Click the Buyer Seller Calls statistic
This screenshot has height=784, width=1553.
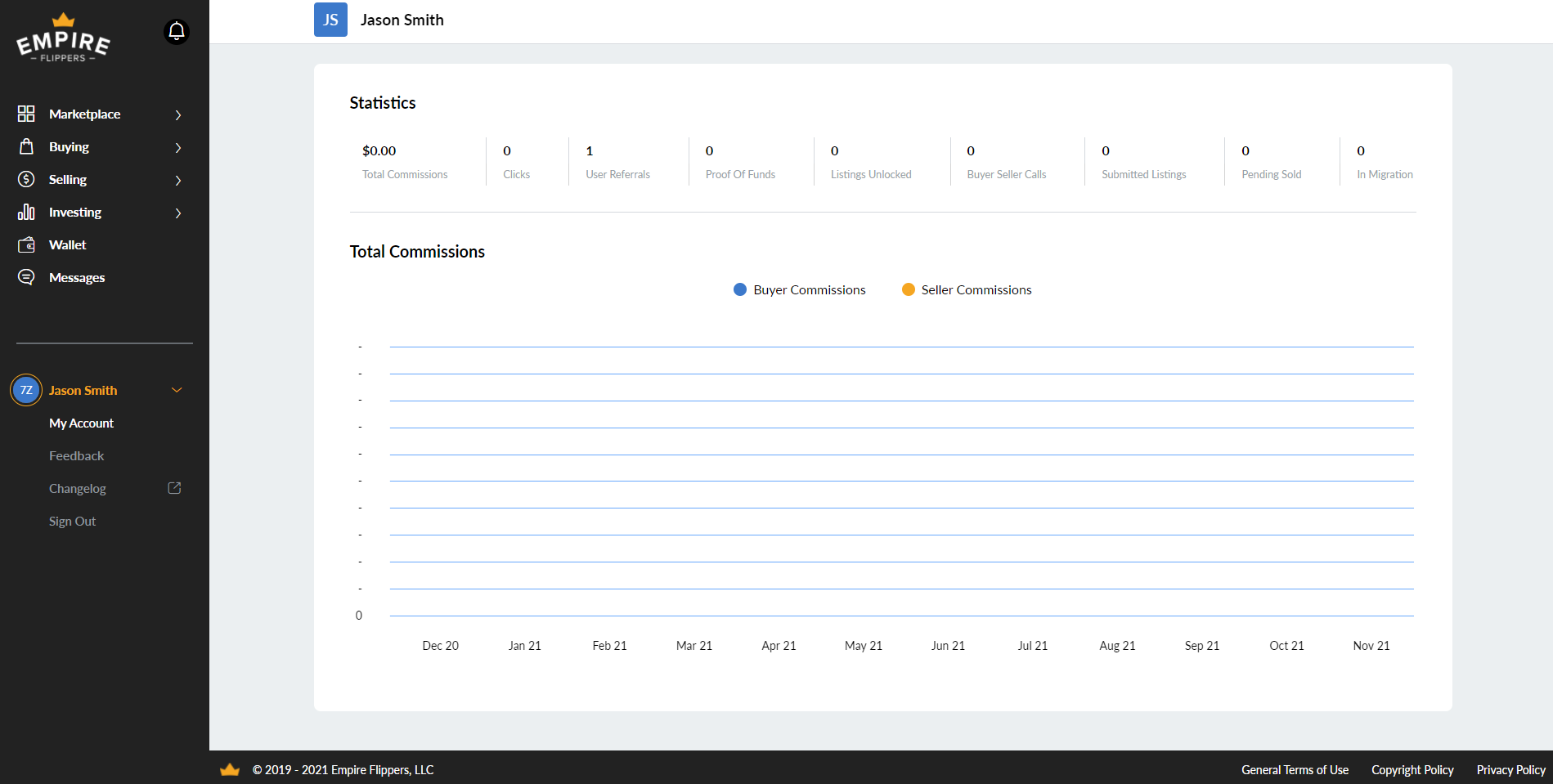point(1007,162)
